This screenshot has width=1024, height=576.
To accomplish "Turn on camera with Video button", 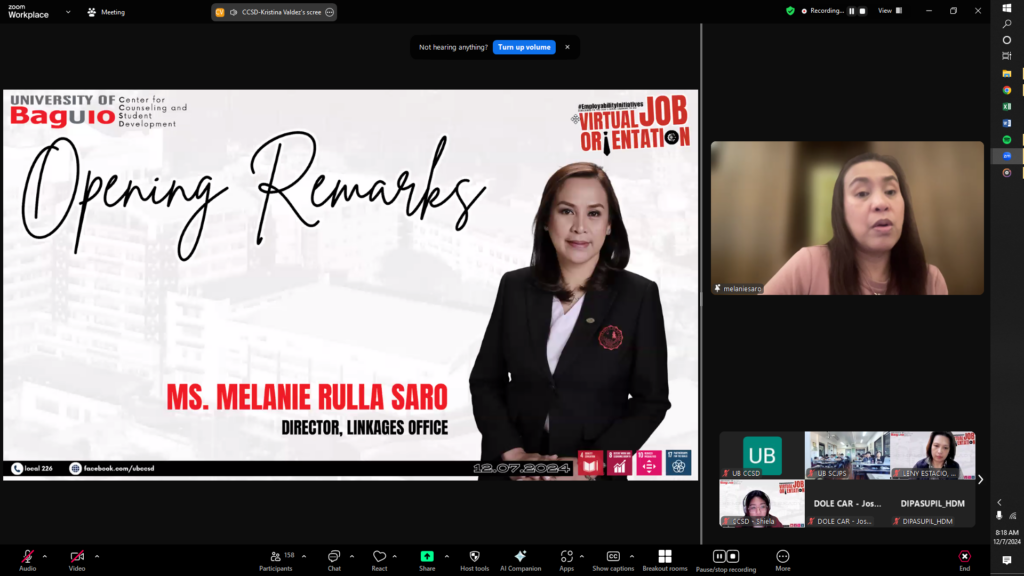I will tap(77, 560).
